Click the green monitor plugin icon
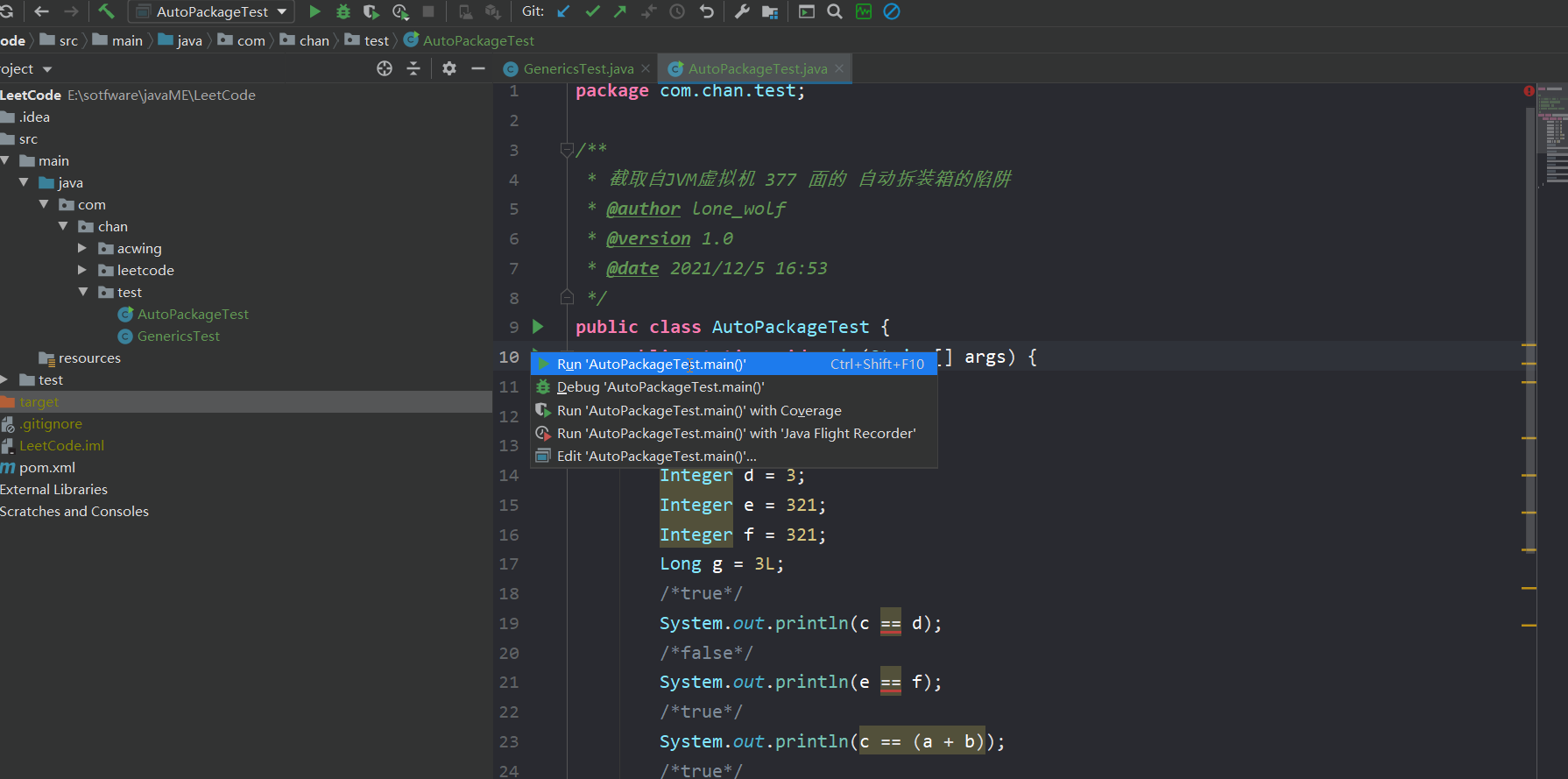This screenshot has width=1568, height=779. point(864,11)
